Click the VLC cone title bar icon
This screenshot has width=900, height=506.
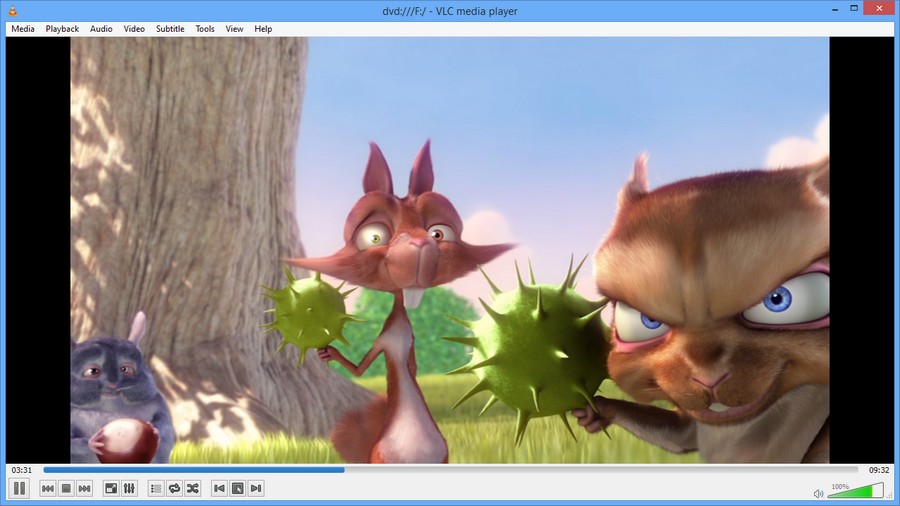tap(13, 10)
